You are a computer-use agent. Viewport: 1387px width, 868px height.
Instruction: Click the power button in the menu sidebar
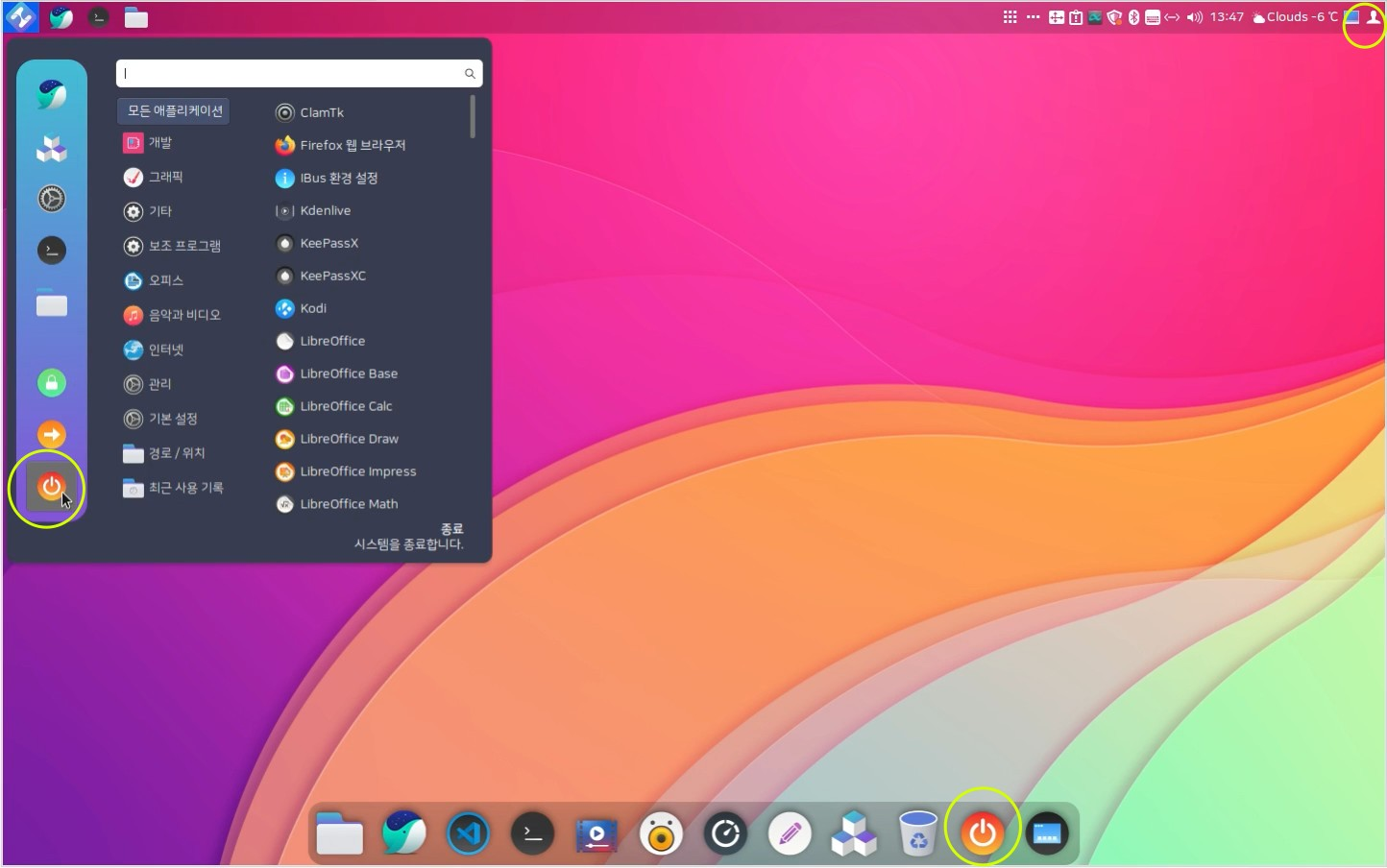pos(51,488)
